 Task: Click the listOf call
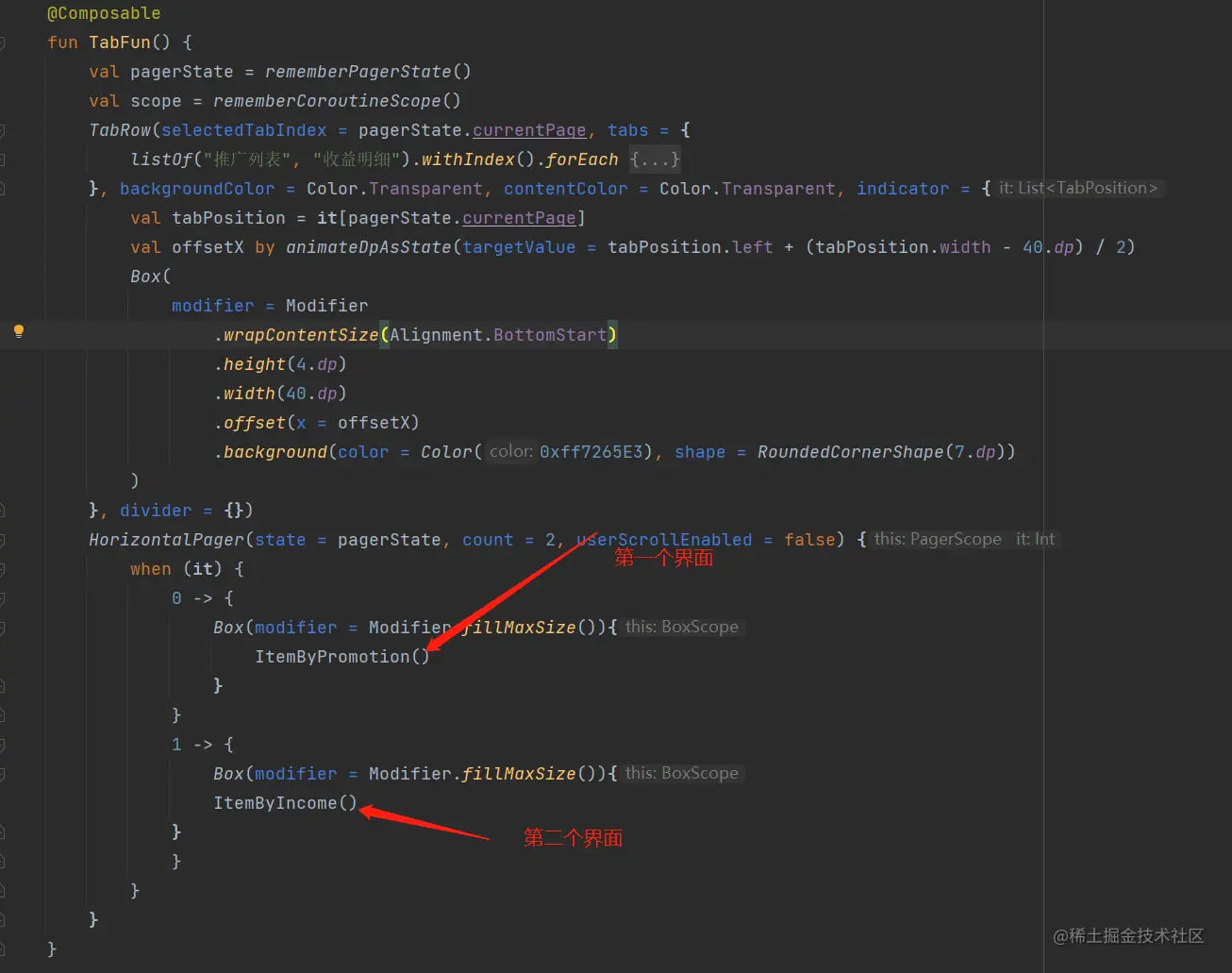pyautogui.click(x=161, y=159)
